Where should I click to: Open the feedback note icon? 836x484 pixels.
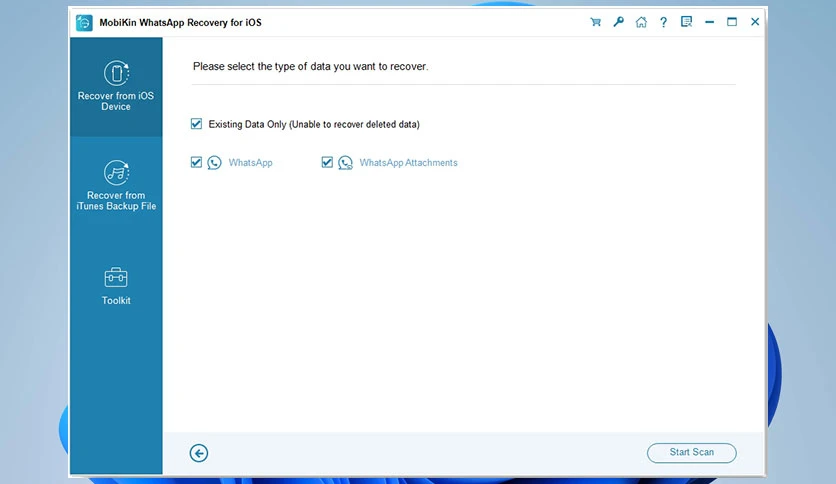686,22
